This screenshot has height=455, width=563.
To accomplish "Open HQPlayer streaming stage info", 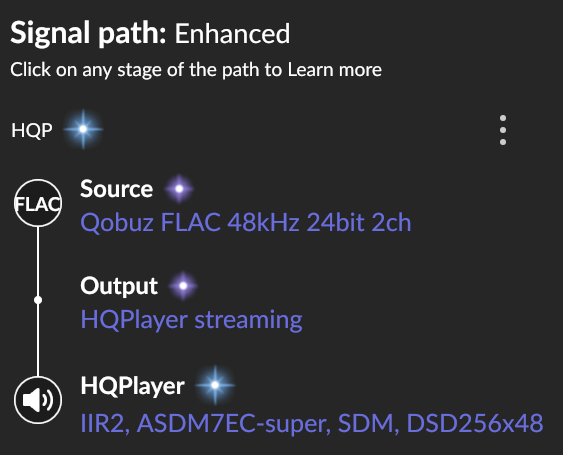I will [x=191, y=320].
